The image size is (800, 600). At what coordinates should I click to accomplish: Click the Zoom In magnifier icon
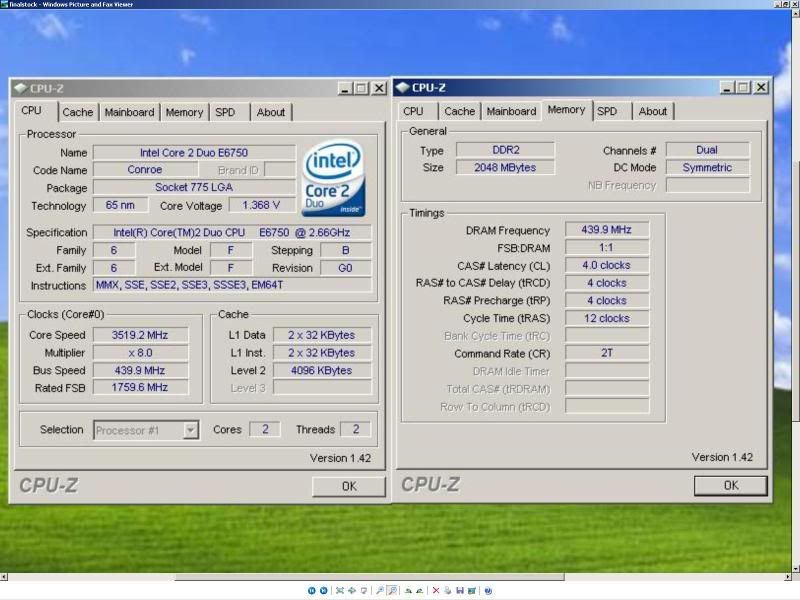click(x=381, y=590)
